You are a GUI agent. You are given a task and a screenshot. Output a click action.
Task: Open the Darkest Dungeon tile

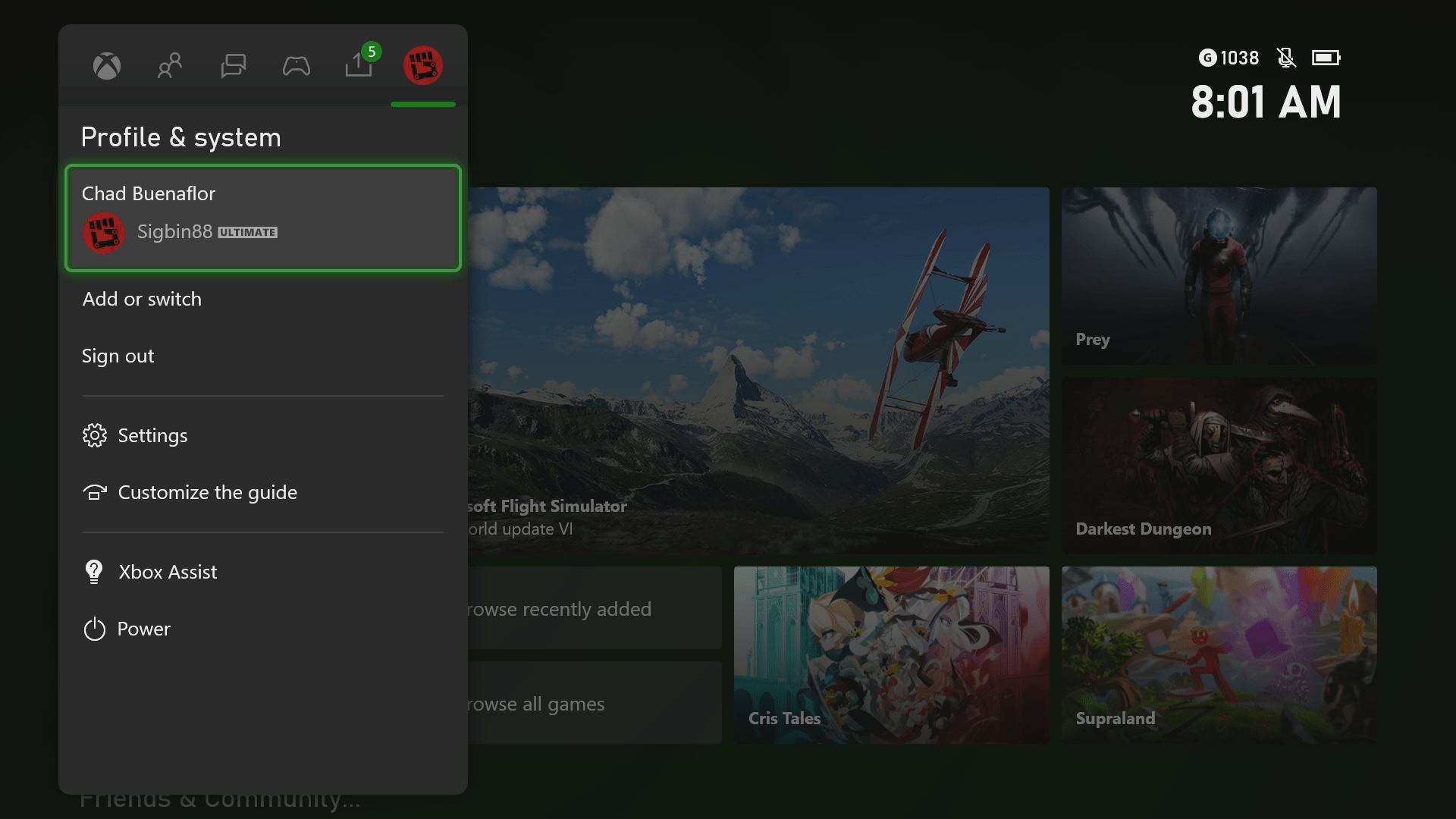(1219, 465)
